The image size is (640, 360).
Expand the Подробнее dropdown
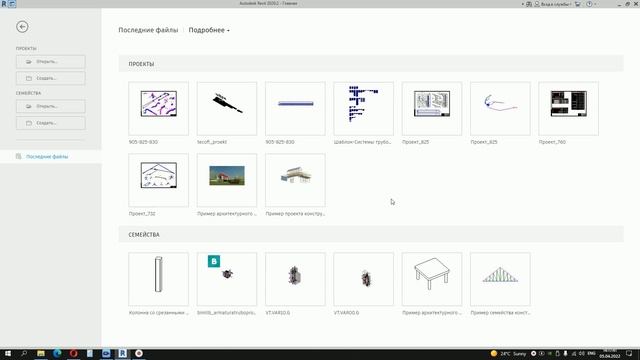click(x=209, y=30)
